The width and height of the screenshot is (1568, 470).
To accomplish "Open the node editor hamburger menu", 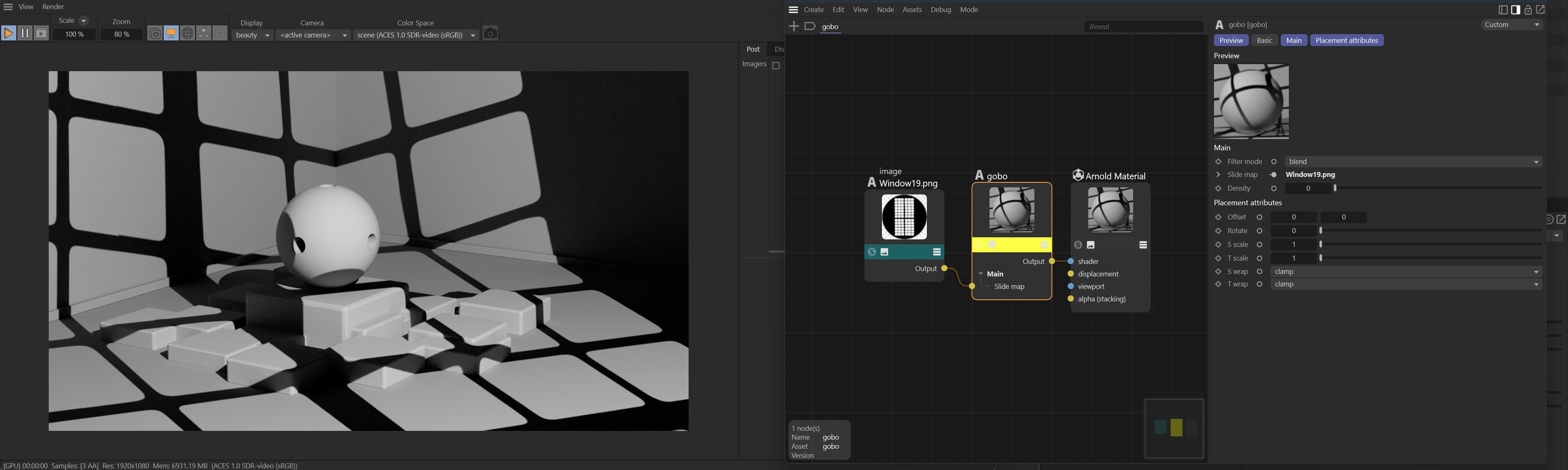I will point(793,10).
